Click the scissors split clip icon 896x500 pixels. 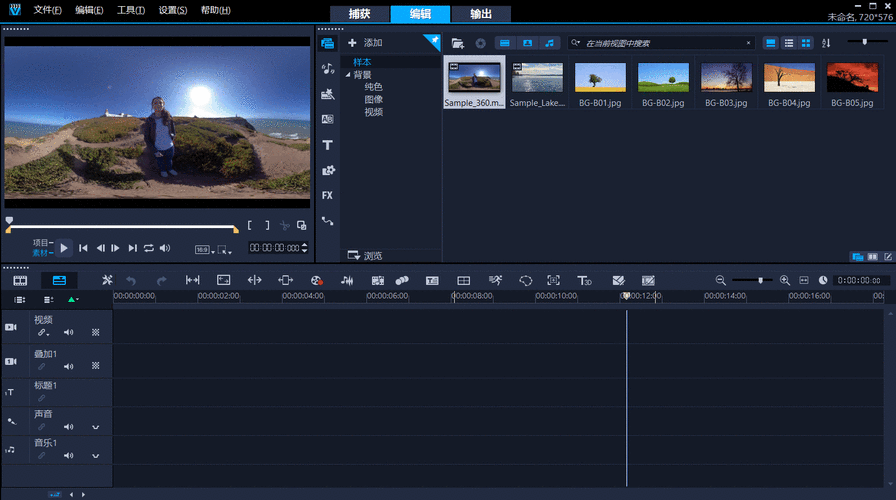pos(285,226)
